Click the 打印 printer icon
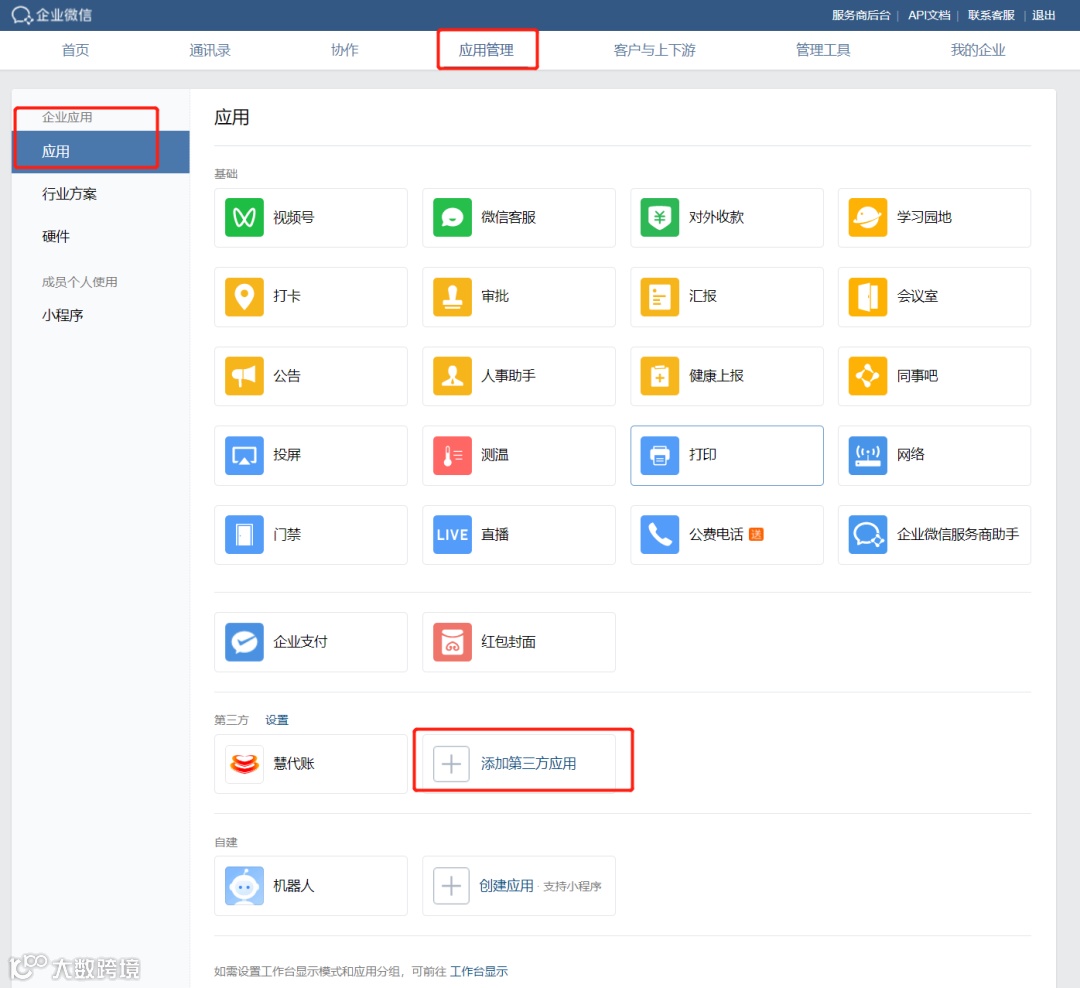 point(659,455)
